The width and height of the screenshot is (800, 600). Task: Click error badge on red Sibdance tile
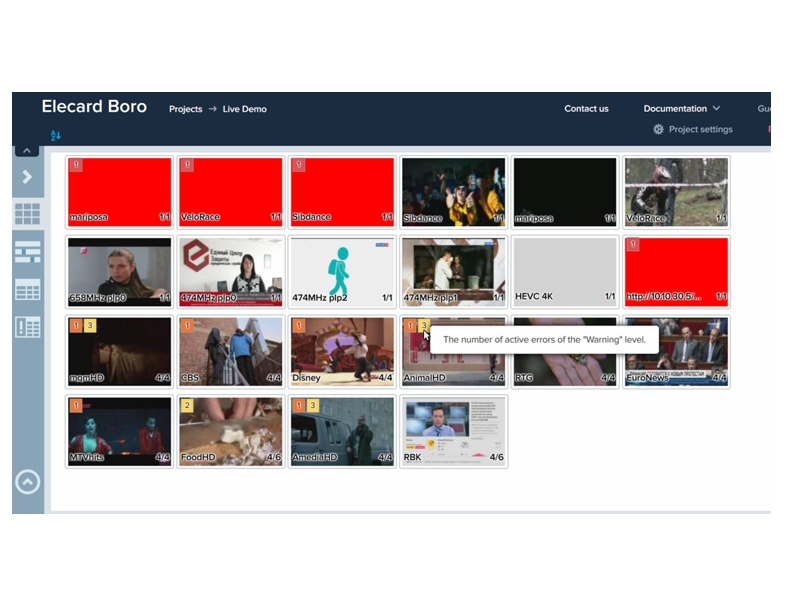point(299,165)
